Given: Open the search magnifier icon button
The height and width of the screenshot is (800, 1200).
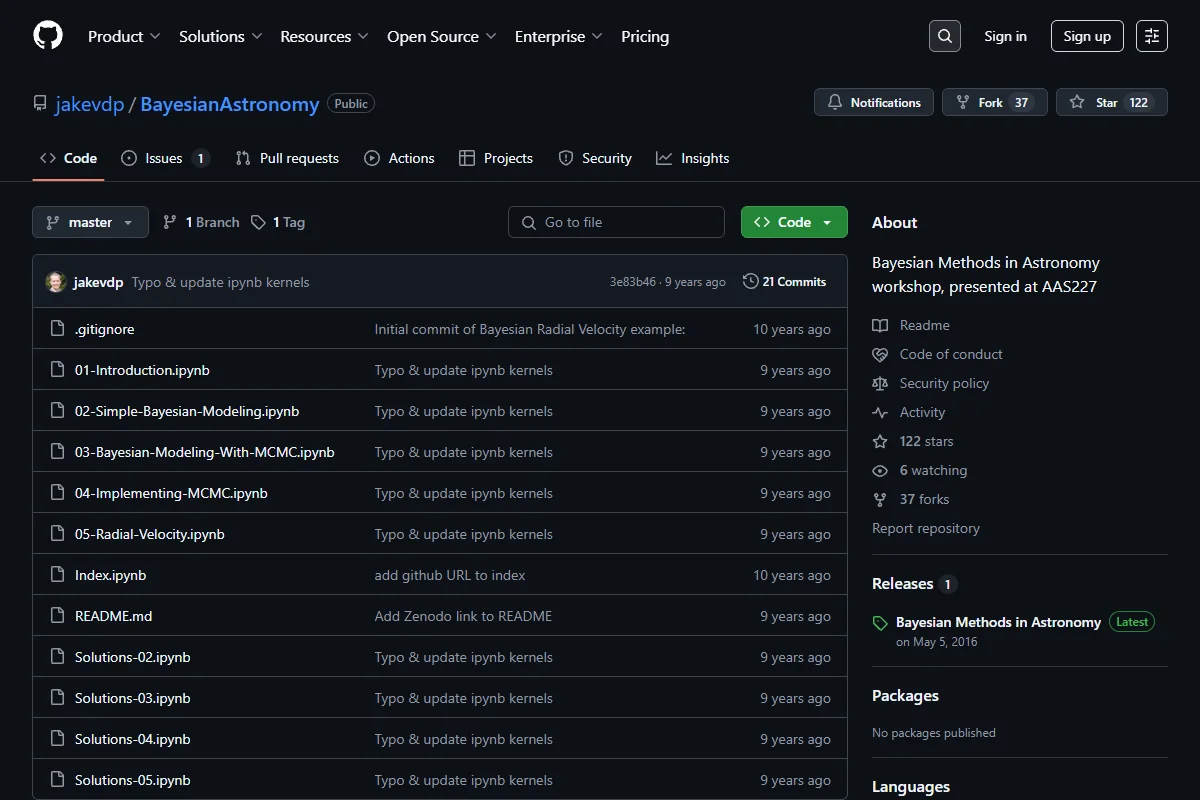Looking at the screenshot, I should coord(945,36).
